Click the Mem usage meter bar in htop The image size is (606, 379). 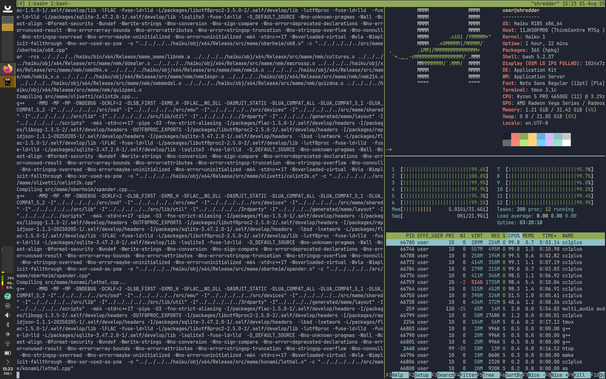440,209
